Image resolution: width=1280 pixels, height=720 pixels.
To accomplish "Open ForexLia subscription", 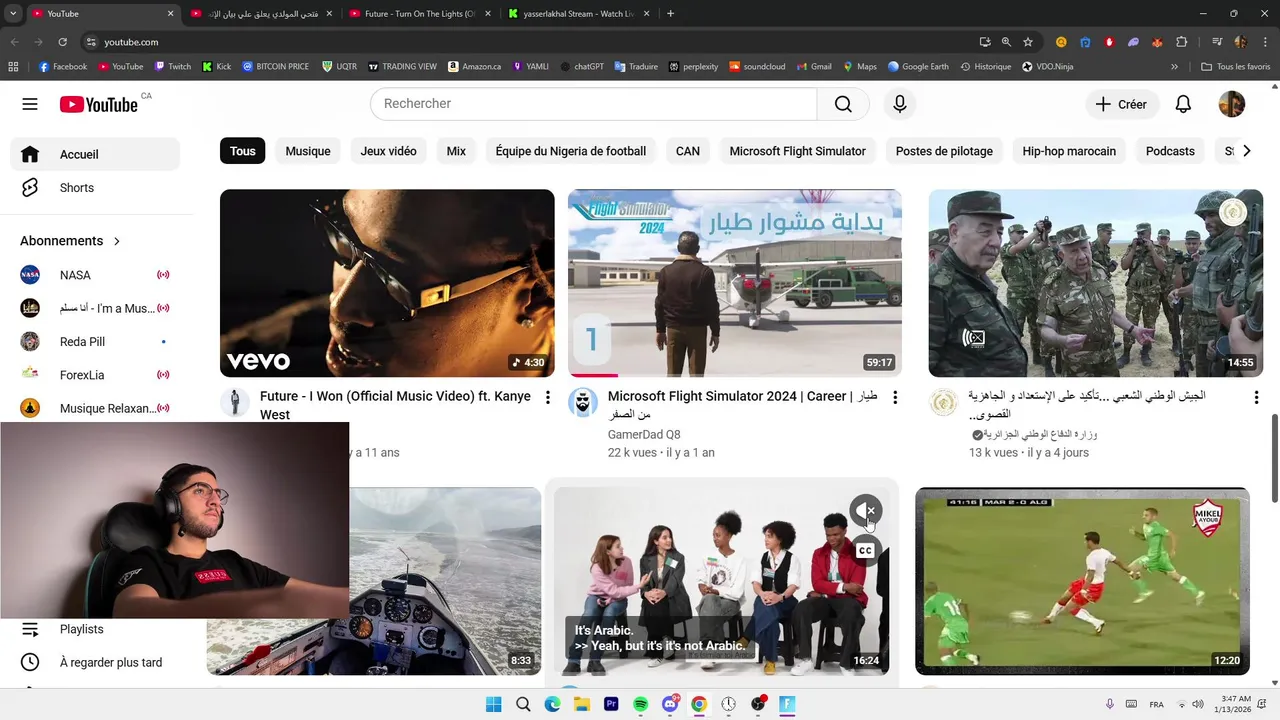I will [x=95, y=375].
